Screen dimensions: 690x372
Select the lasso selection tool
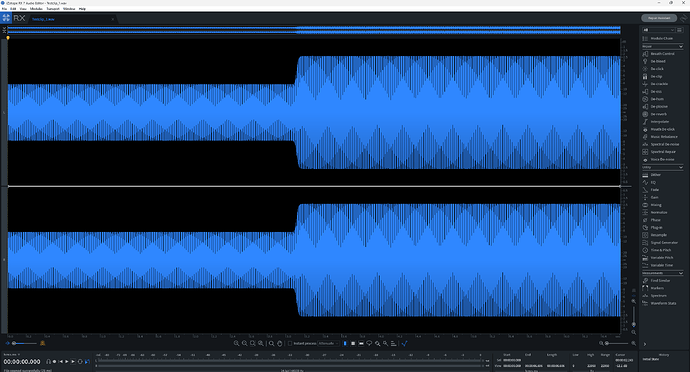click(369, 343)
